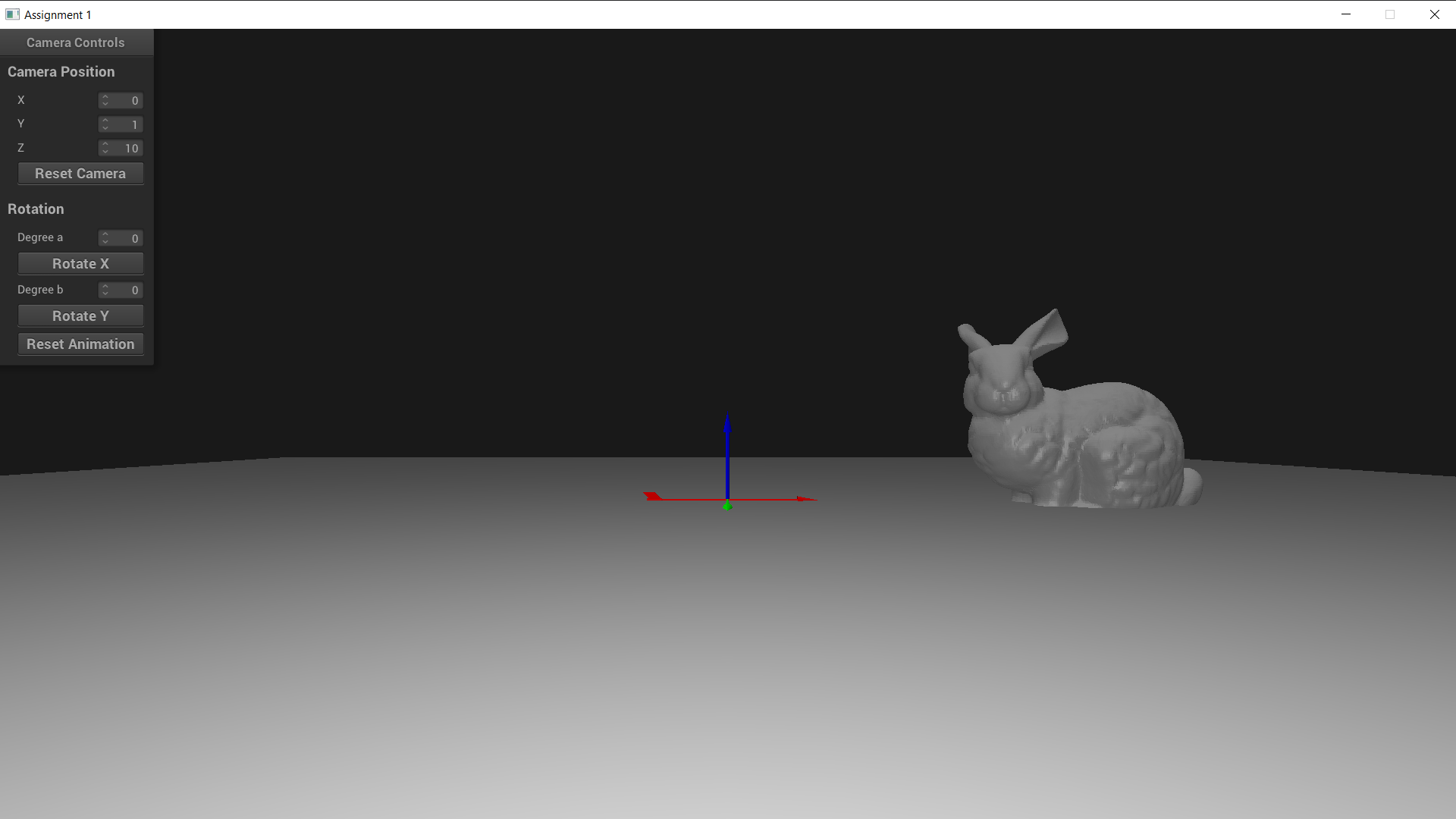
Task: Click the down arrow on Degree b spinner
Action: point(105,293)
